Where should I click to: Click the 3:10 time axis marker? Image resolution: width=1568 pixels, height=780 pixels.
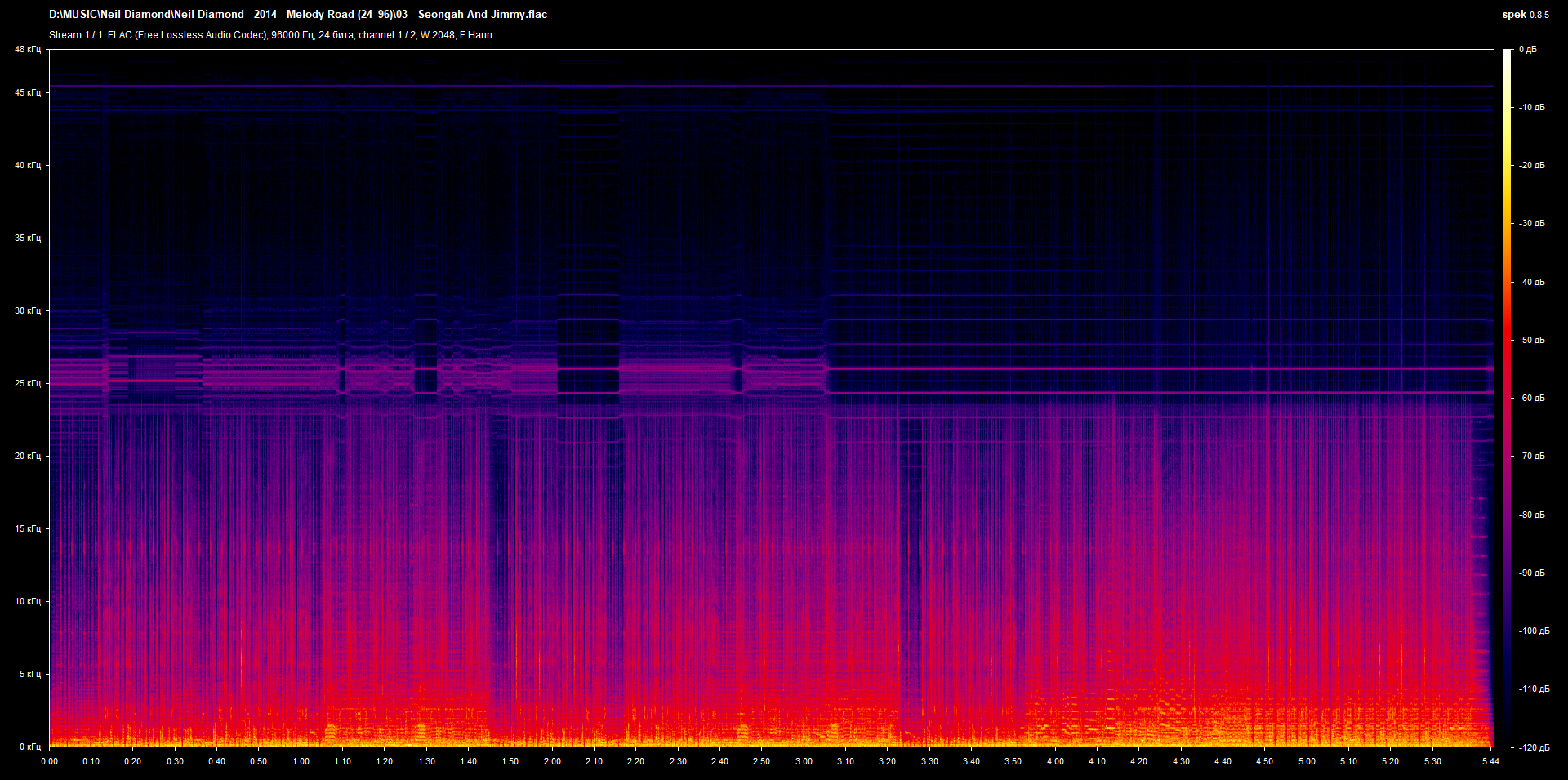pyautogui.click(x=845, y=761)
